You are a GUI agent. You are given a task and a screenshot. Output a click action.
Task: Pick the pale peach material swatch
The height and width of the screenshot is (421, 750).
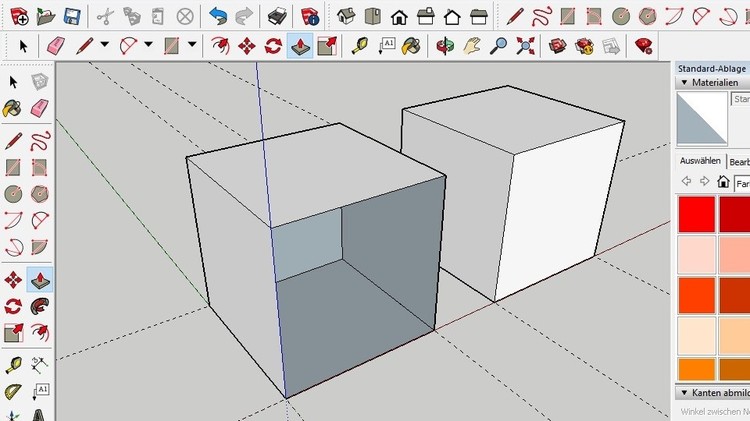tap(697, 335)
